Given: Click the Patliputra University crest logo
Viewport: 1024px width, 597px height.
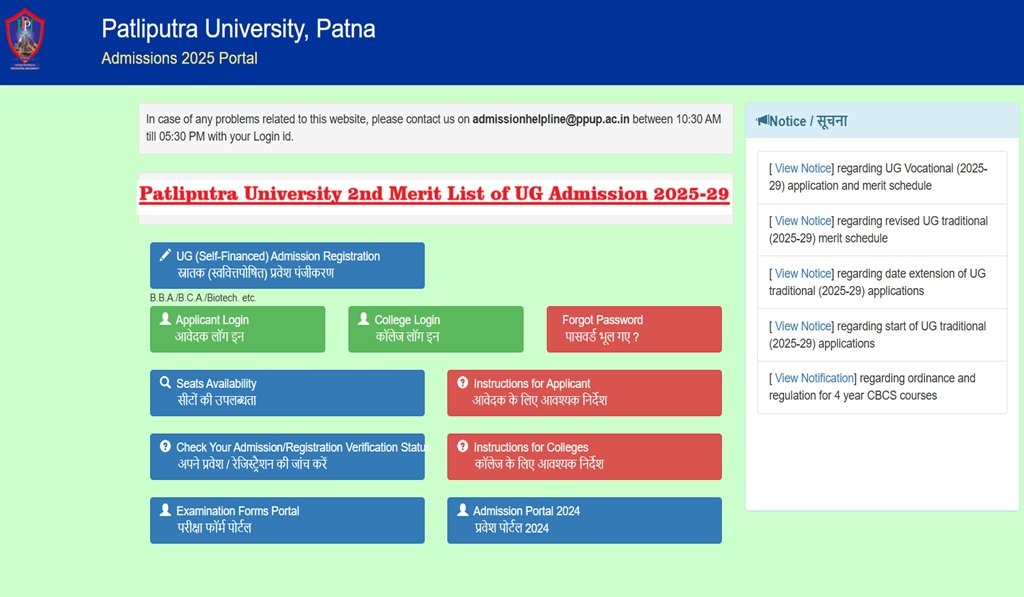Looking at the screenshot, I should (25, 39).
